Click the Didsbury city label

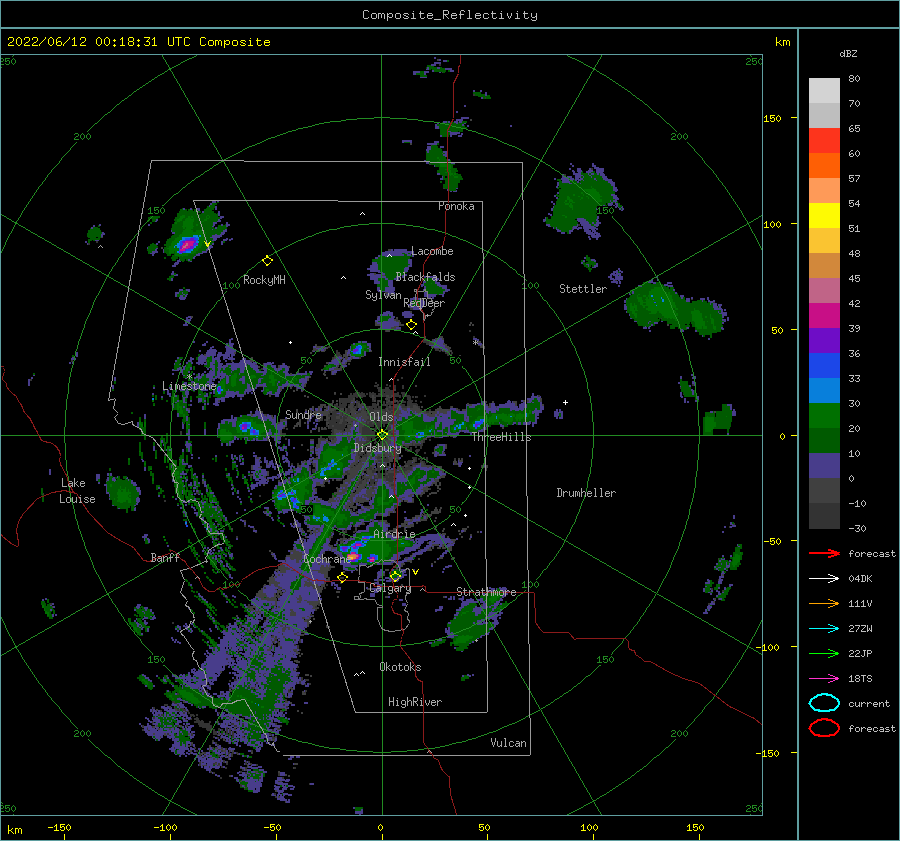377,448
